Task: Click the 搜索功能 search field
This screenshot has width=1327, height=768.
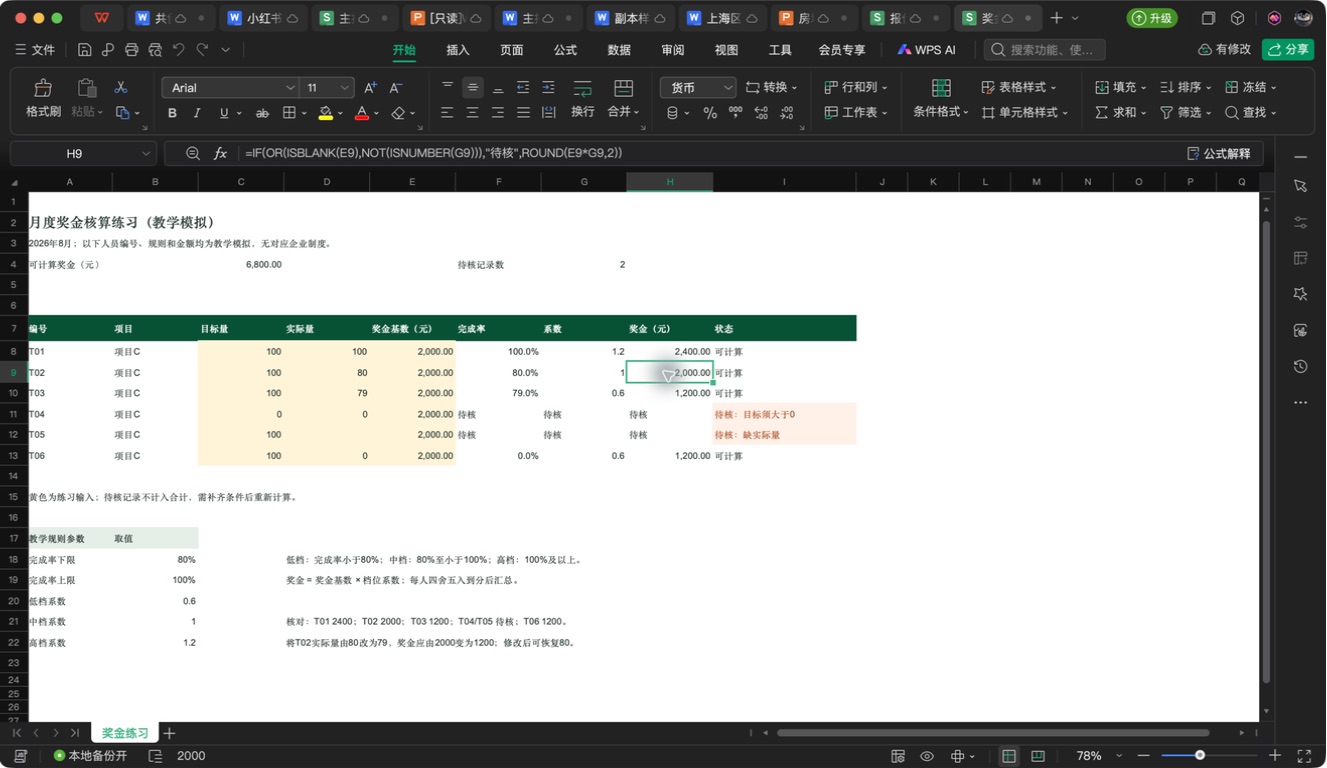Action: pyautogui.click(x=1044, y=50)
